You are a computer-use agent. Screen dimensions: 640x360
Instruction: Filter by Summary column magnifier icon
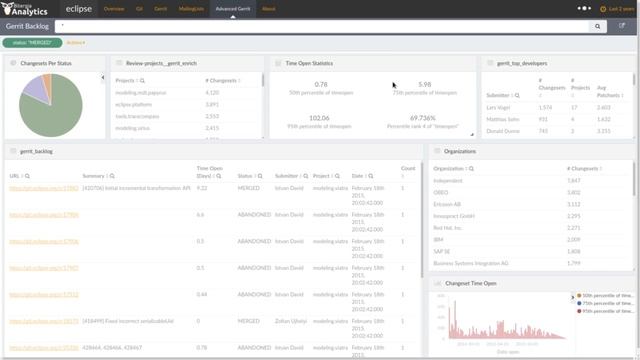112,176
